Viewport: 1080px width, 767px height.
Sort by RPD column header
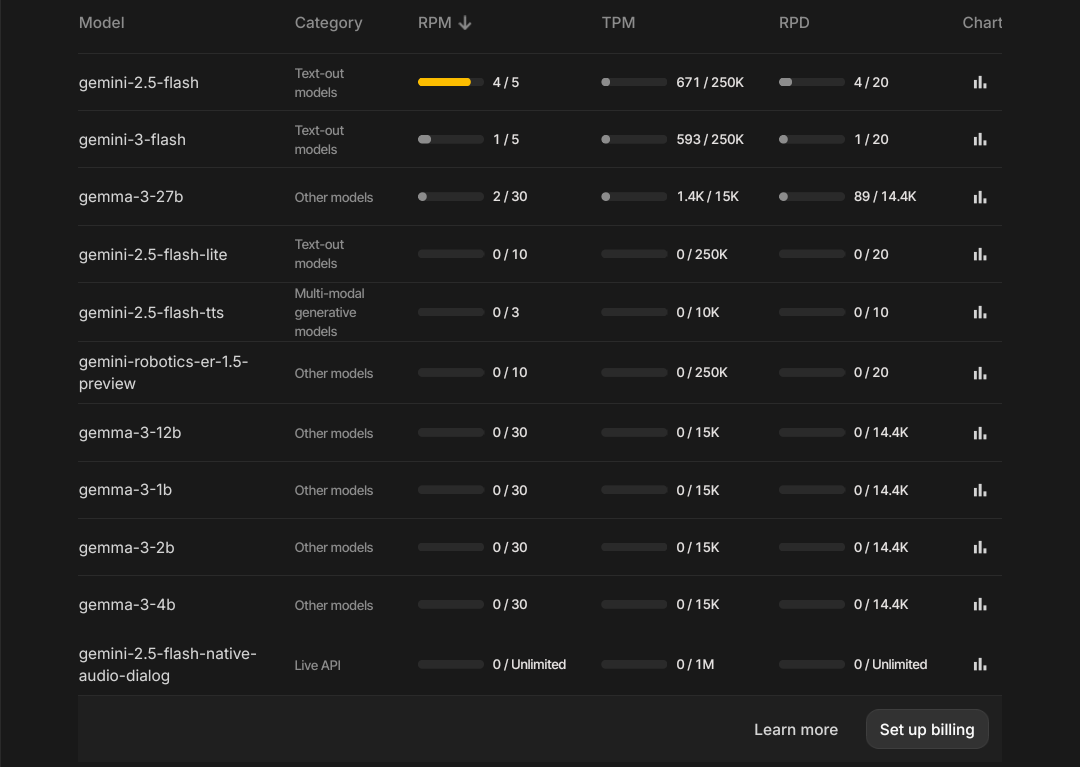794,23
